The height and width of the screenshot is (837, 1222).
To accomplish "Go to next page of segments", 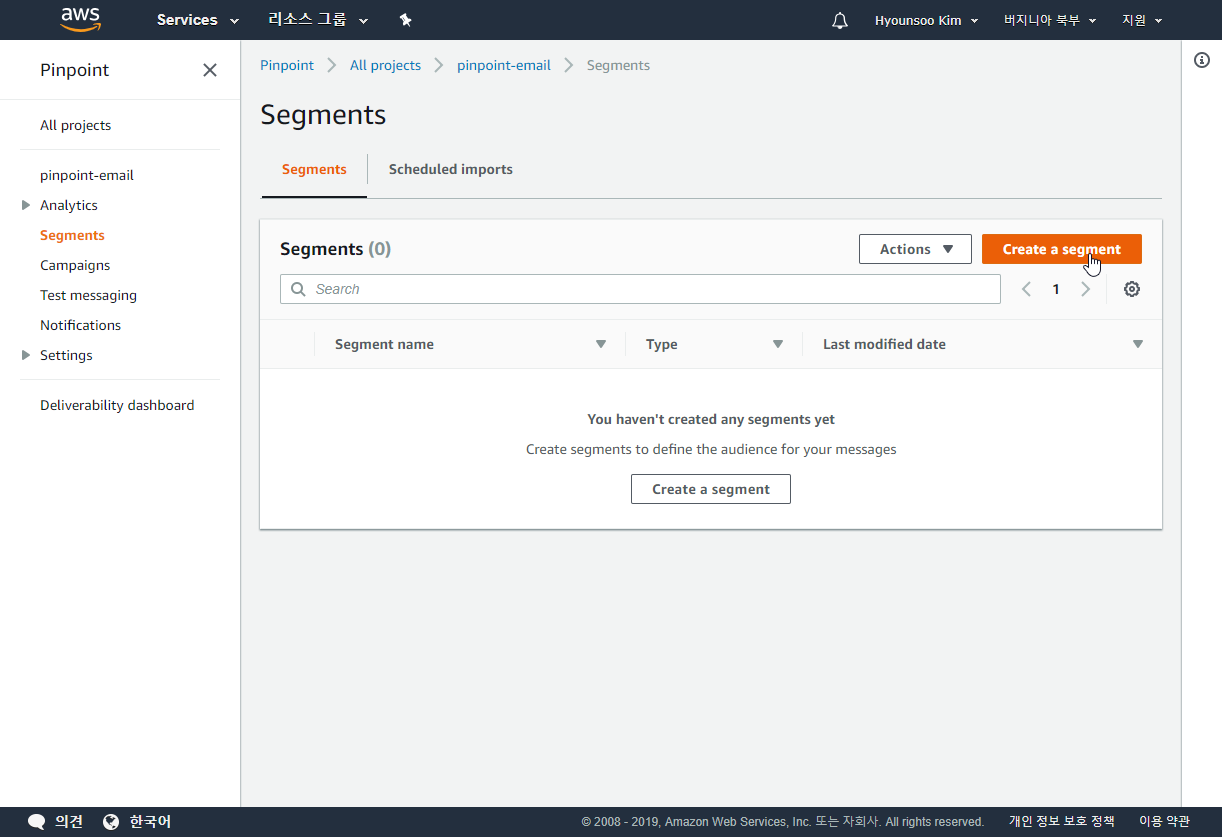I will (x=1086, y=289).
